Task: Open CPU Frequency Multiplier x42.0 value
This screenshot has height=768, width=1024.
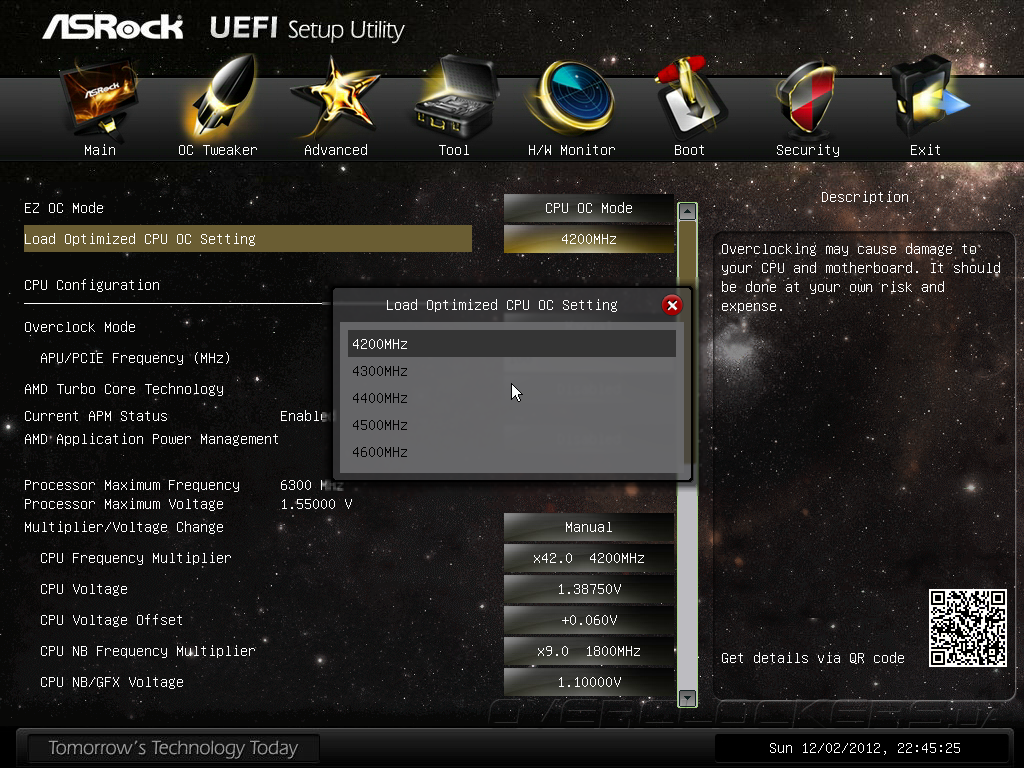Action: (588, 558)
